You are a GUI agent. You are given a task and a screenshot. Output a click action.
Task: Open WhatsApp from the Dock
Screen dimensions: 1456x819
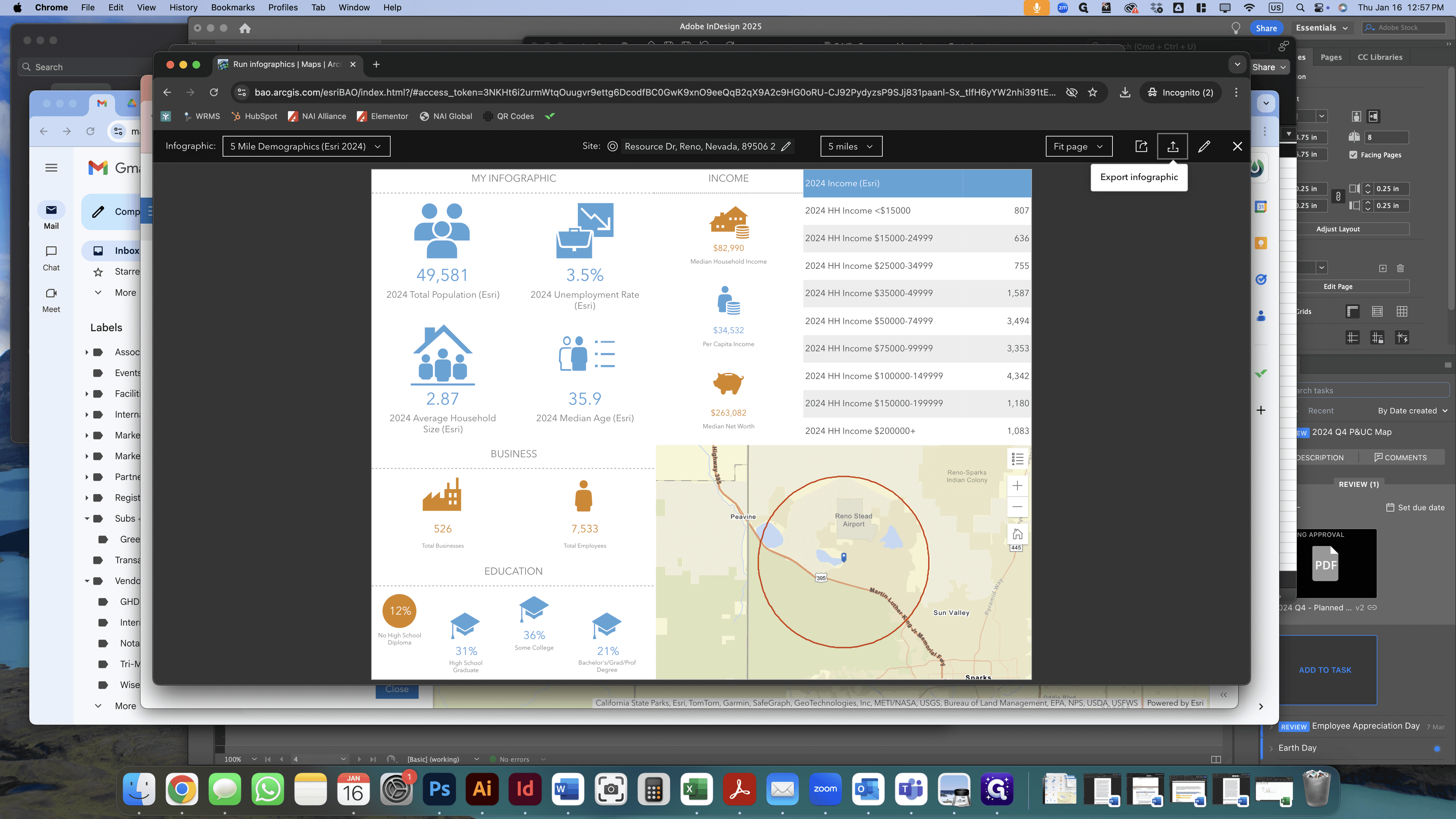[x=267, y=789]
